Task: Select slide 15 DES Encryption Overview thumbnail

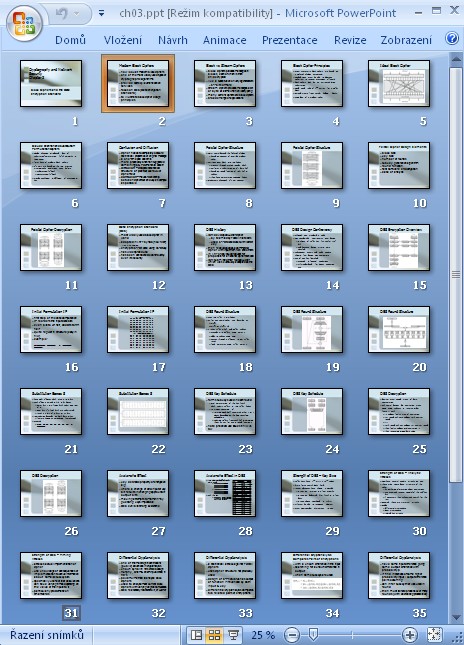Action: pyautogui.click(x=399, y=247)
